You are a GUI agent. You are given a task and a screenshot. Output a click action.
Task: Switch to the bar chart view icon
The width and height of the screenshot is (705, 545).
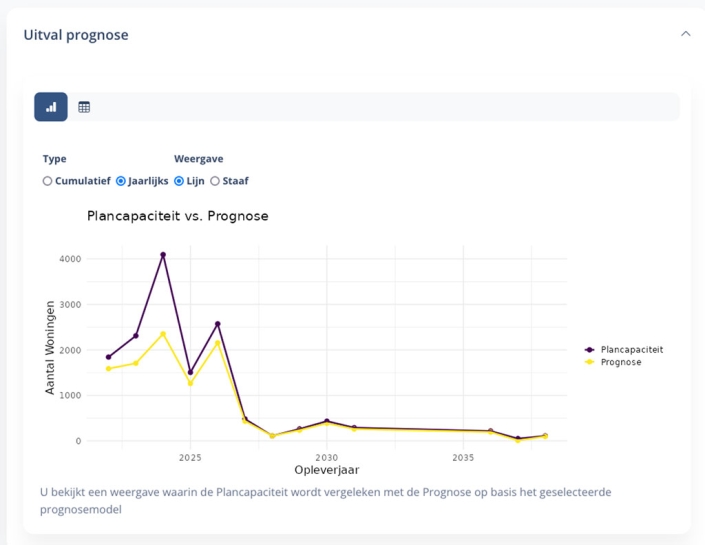pos(51,107)
